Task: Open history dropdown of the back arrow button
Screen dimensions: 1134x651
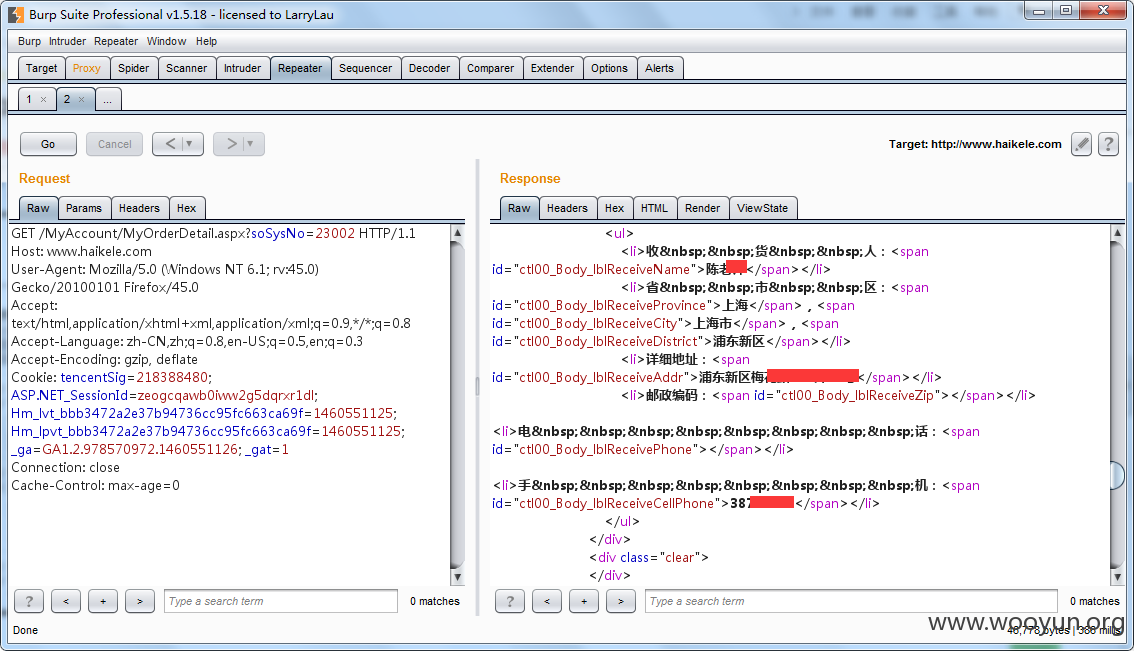Action: (189, 144)
